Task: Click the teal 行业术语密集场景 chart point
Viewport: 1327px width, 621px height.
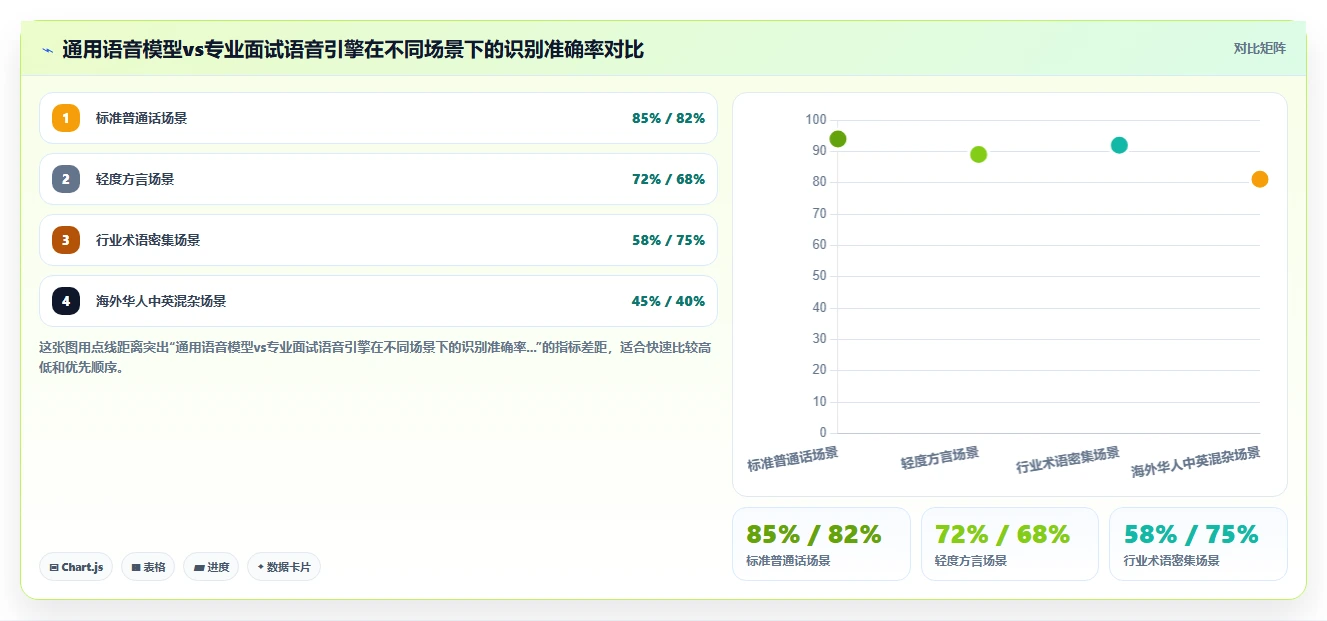Action: (1119, 145)
